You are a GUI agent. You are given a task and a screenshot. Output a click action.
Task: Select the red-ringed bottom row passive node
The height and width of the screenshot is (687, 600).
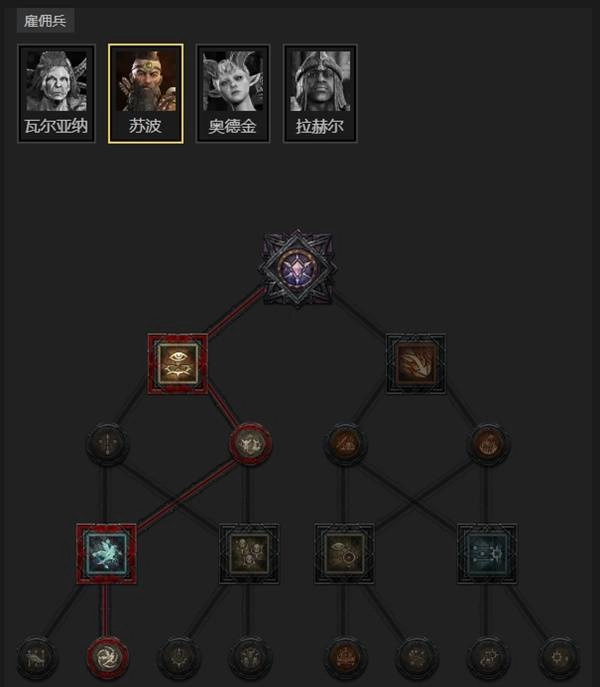[107, 658]
